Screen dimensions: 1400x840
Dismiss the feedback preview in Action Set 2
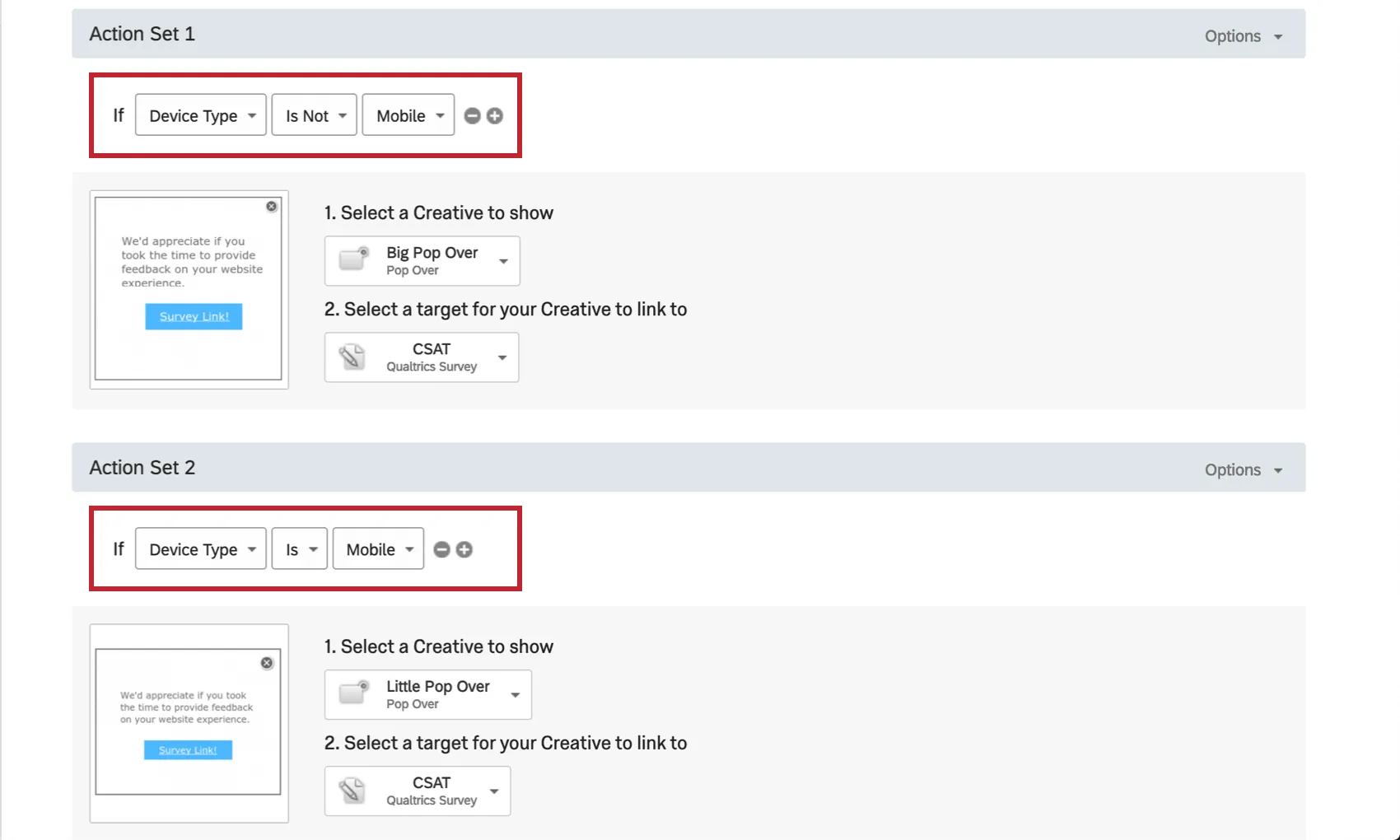click(x=266, y=663)
